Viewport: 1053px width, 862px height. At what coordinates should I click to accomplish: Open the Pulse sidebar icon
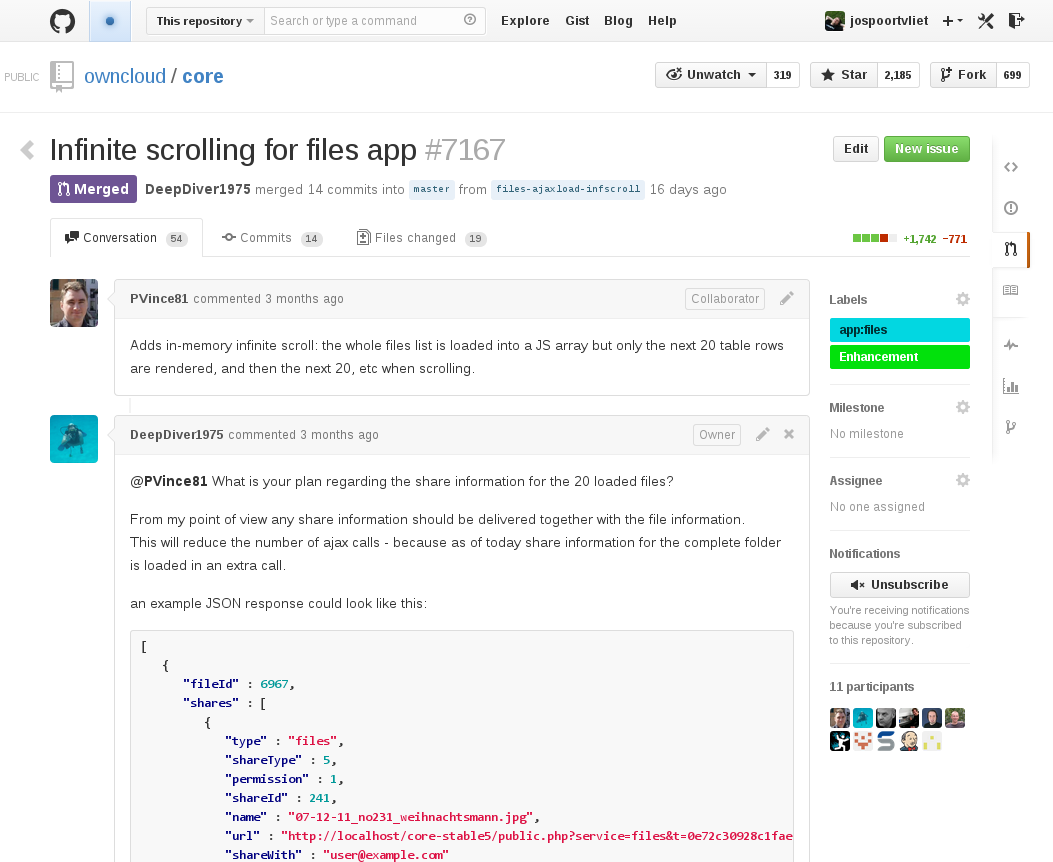(1011, 345)
